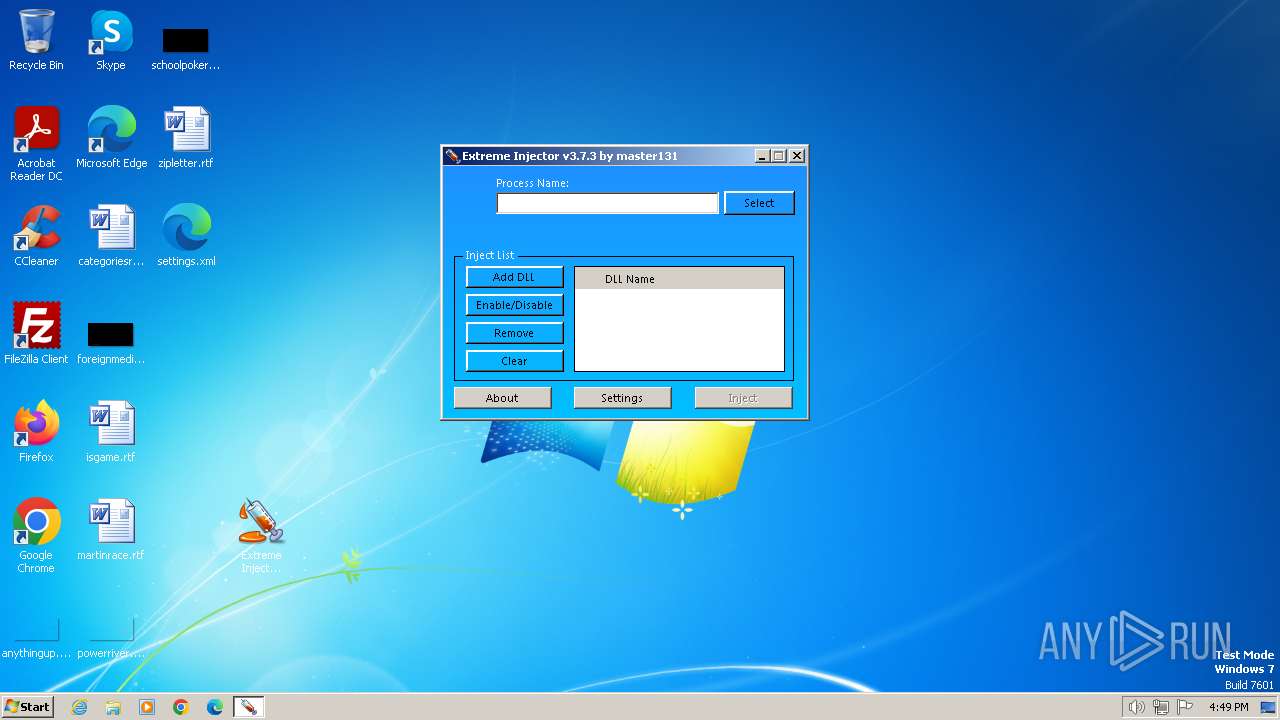Focus the Process Name input field
This screenshot has height=720, width=1280.
(x=608, y=203)
